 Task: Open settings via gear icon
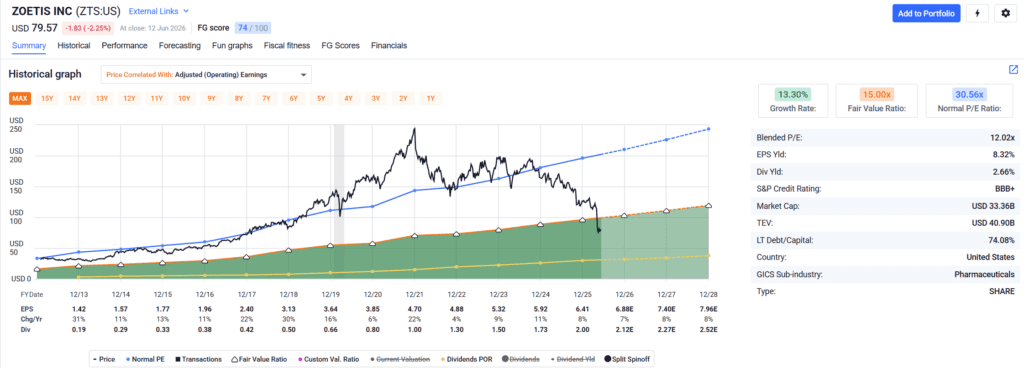click(1006, 13)
